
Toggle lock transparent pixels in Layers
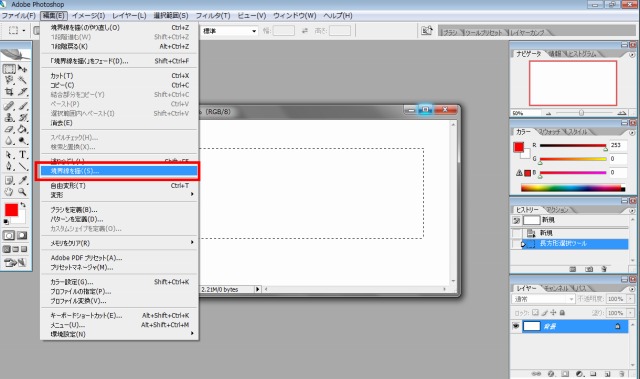pos(535,313)
